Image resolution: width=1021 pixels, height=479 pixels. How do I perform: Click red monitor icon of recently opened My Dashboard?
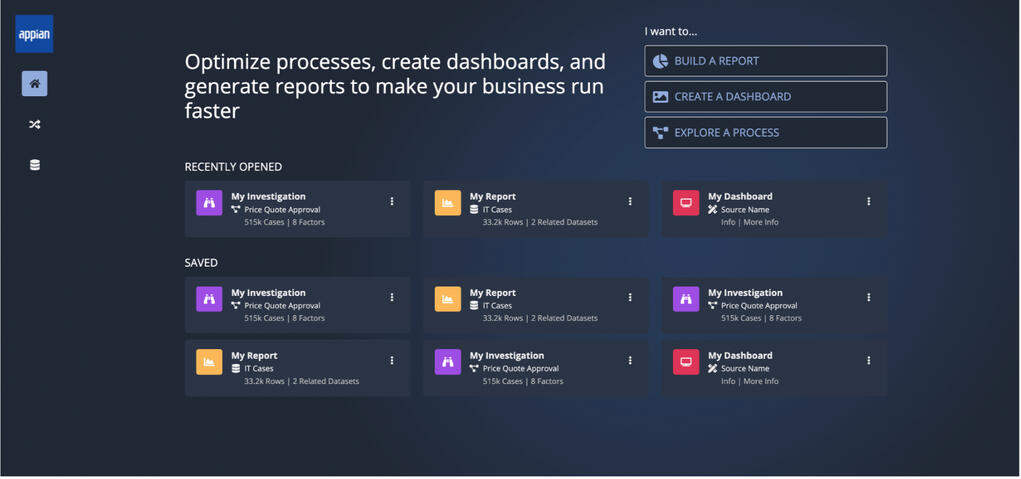[686, 203]
